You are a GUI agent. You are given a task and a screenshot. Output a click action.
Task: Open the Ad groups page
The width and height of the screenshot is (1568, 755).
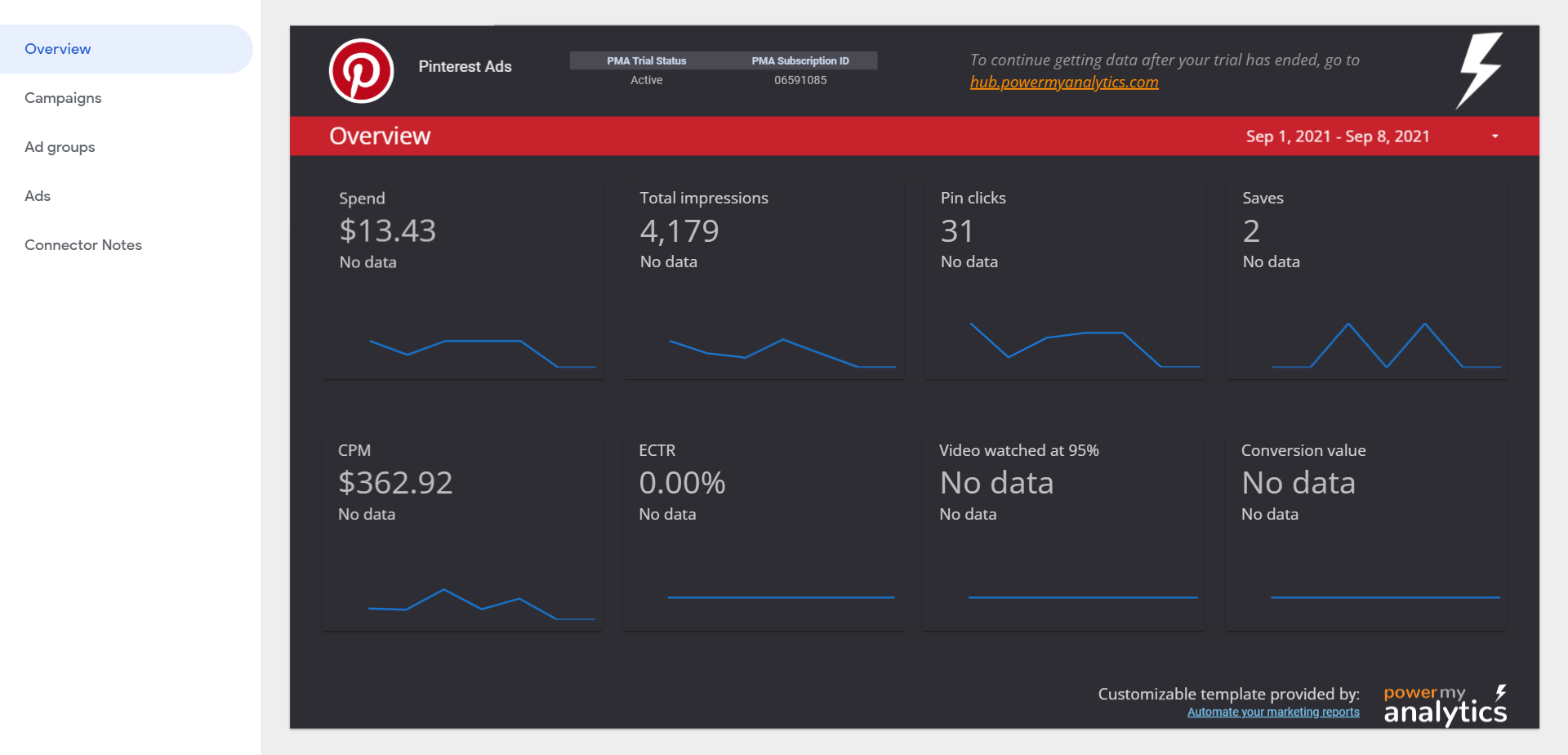pos(60,146)
